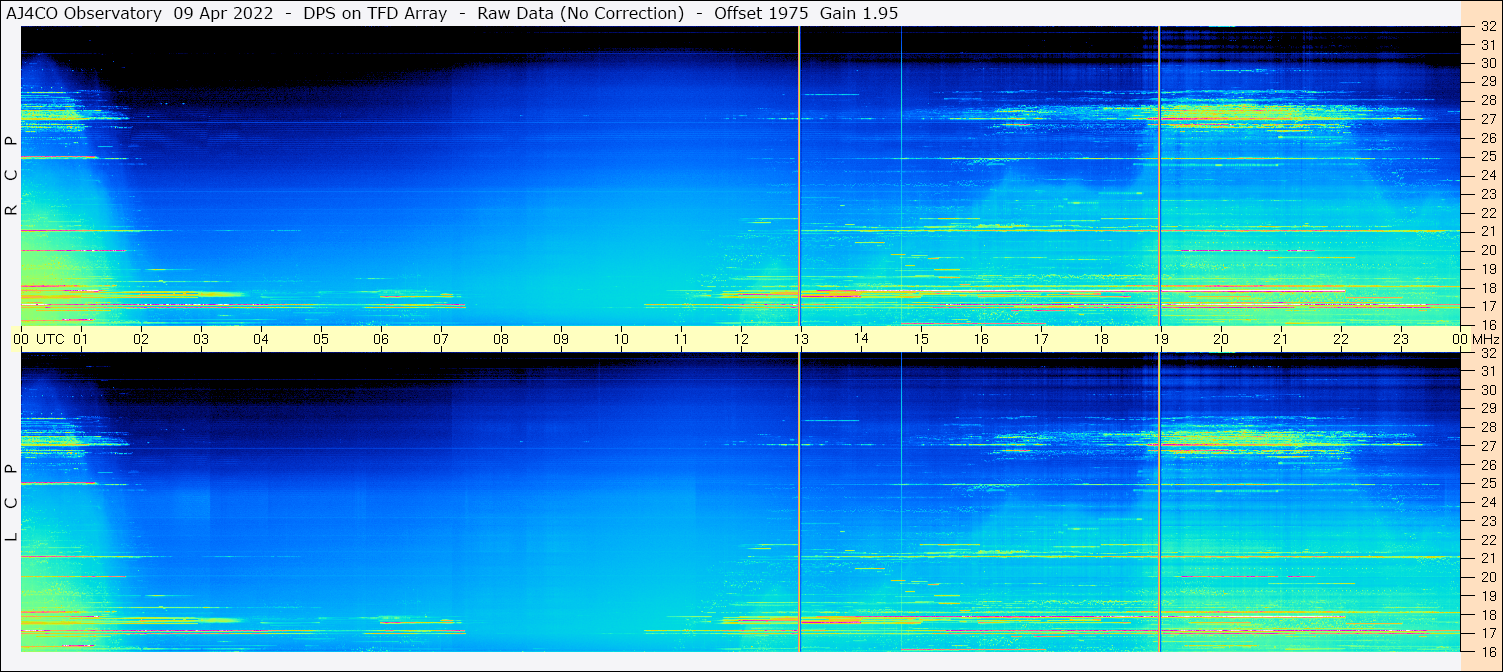Select the 04 hour label on time axis
The width and height of the screenshot is (1503, 672).
[x=261, y=339]
